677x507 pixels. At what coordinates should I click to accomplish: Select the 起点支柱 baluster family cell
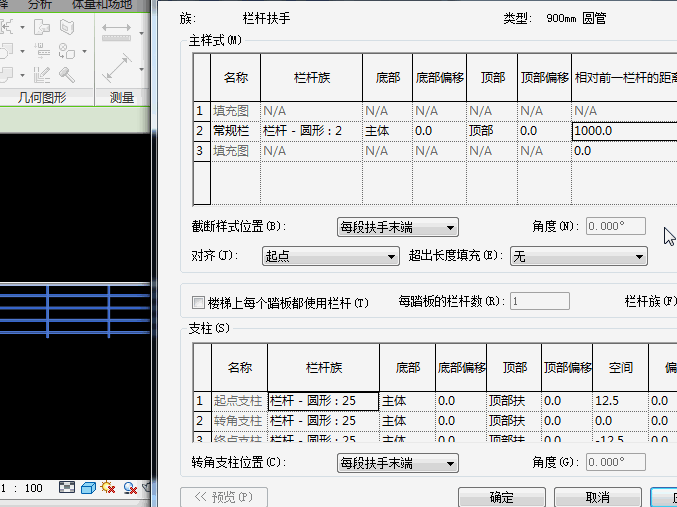(x=322, y=401)
